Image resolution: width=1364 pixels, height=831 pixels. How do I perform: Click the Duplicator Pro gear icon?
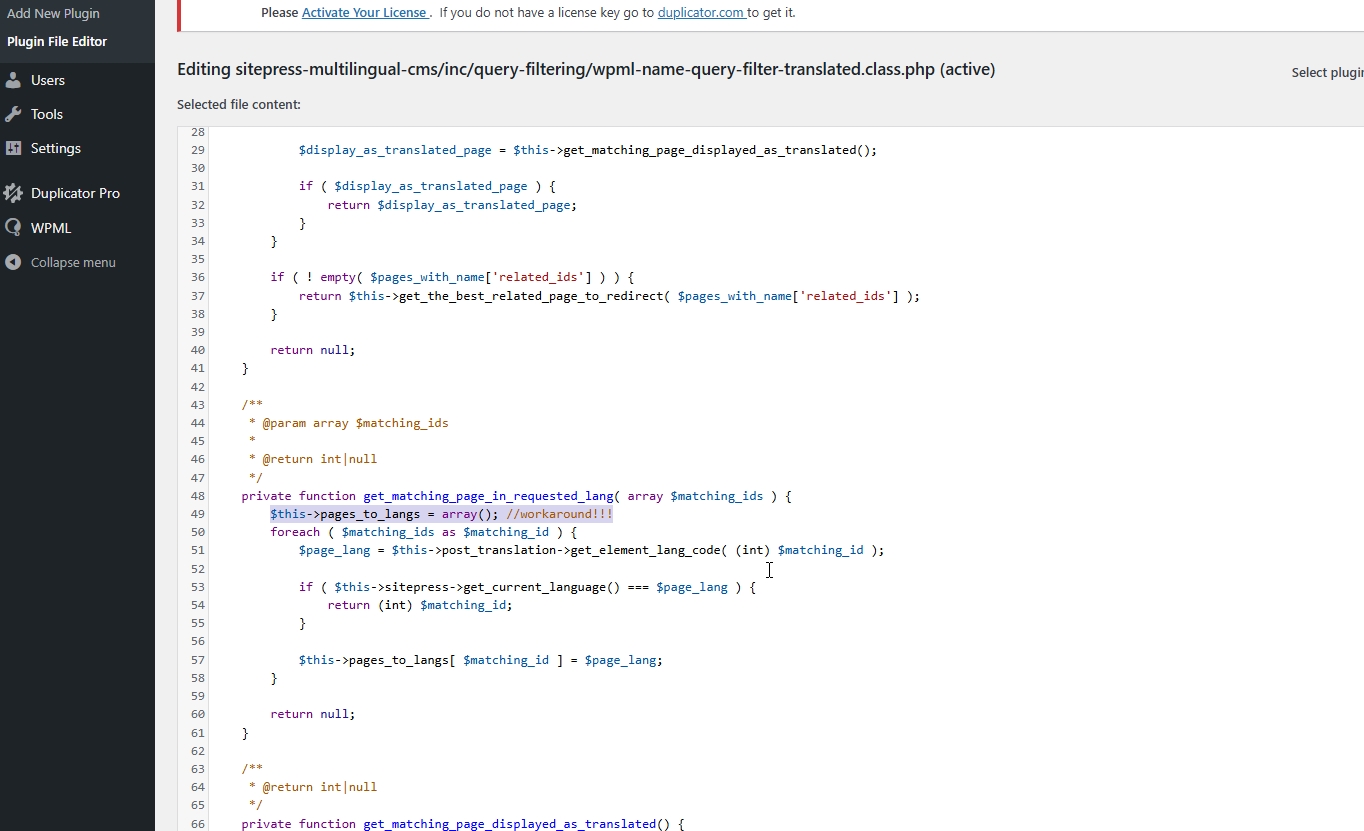pos(13,193)
